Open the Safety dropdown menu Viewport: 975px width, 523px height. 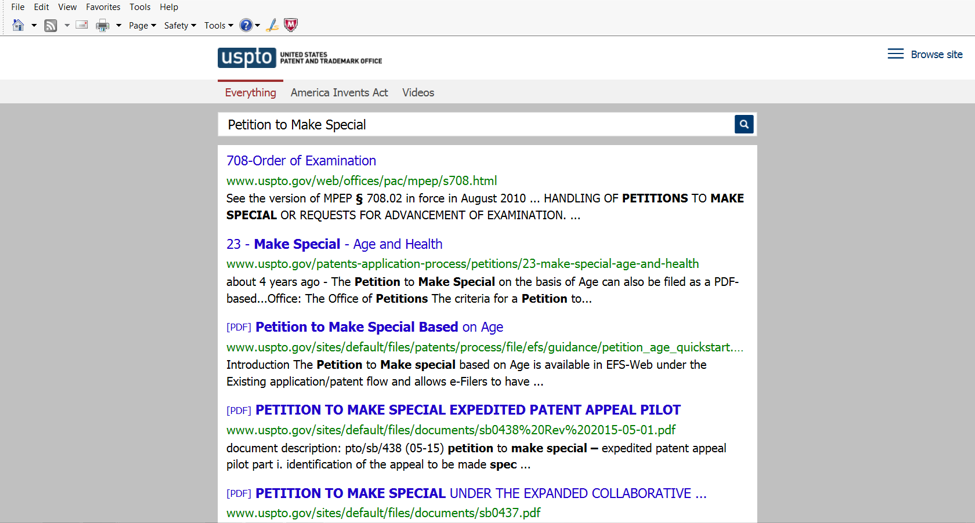click(x=180, y=25)
